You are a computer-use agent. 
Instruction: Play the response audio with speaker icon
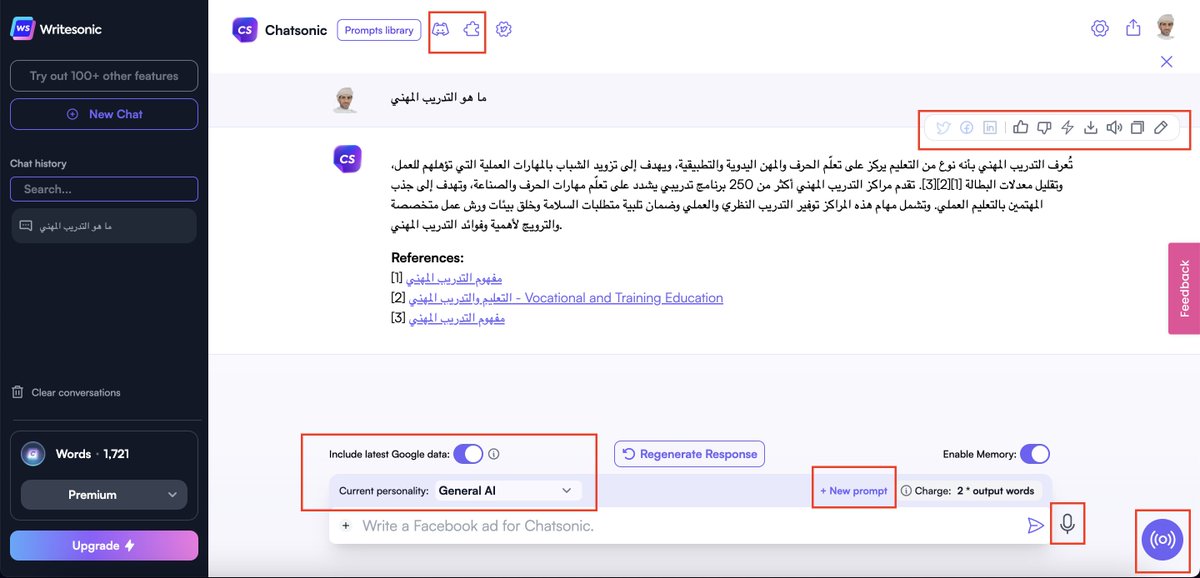(1114, 127)
